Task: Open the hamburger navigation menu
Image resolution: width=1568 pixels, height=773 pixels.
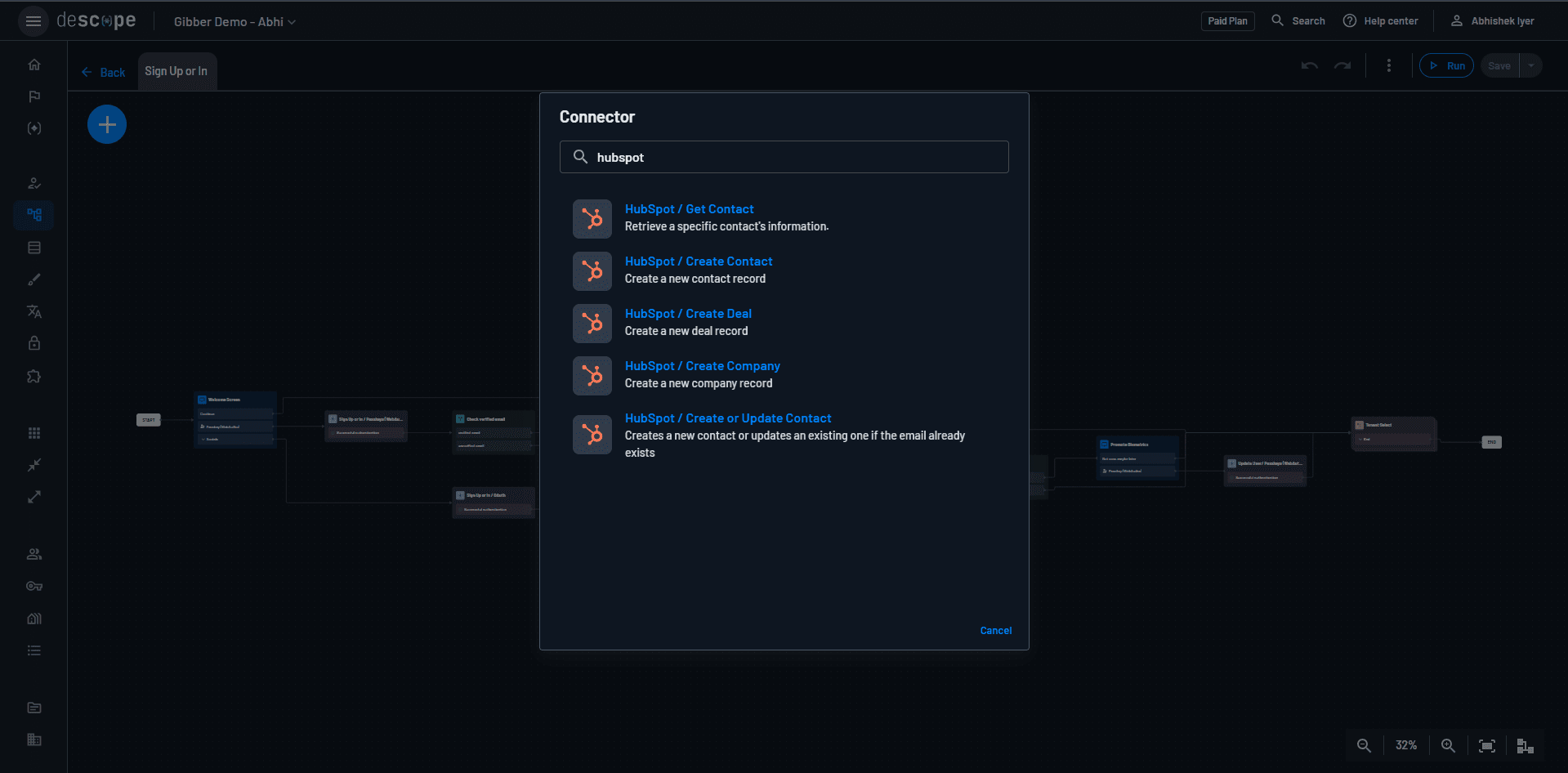Action: click(34, 21)
